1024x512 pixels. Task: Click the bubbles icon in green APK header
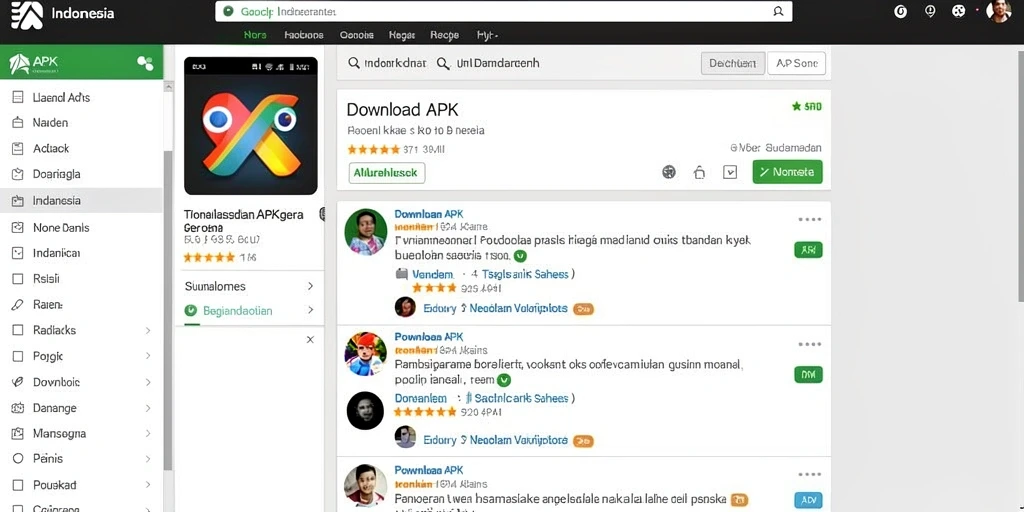145,63
